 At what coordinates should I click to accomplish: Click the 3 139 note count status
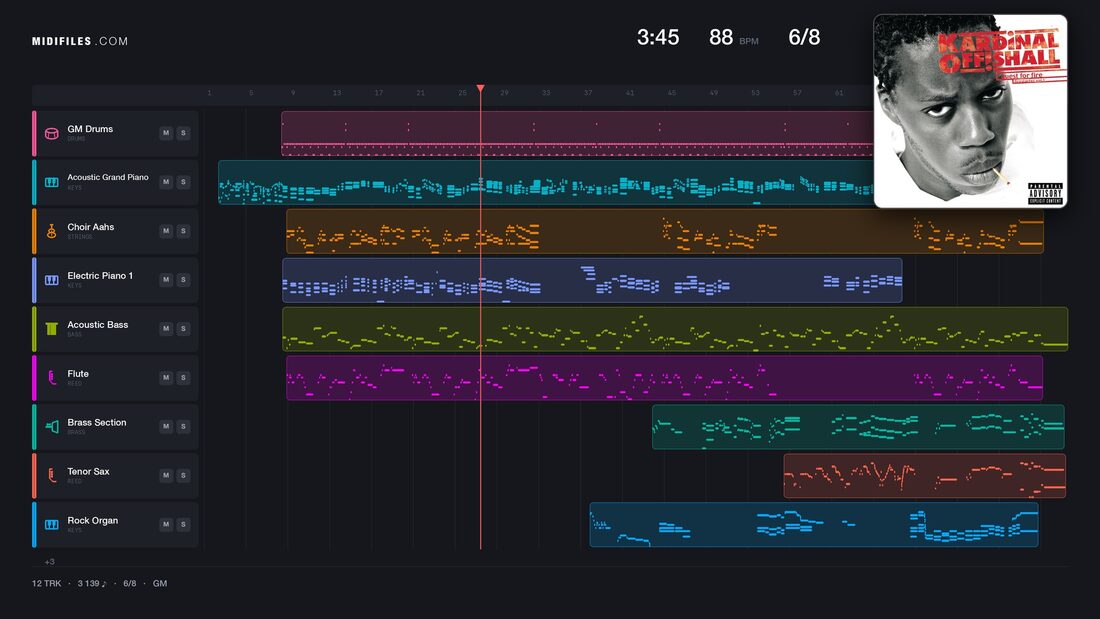tap(92, 583)
